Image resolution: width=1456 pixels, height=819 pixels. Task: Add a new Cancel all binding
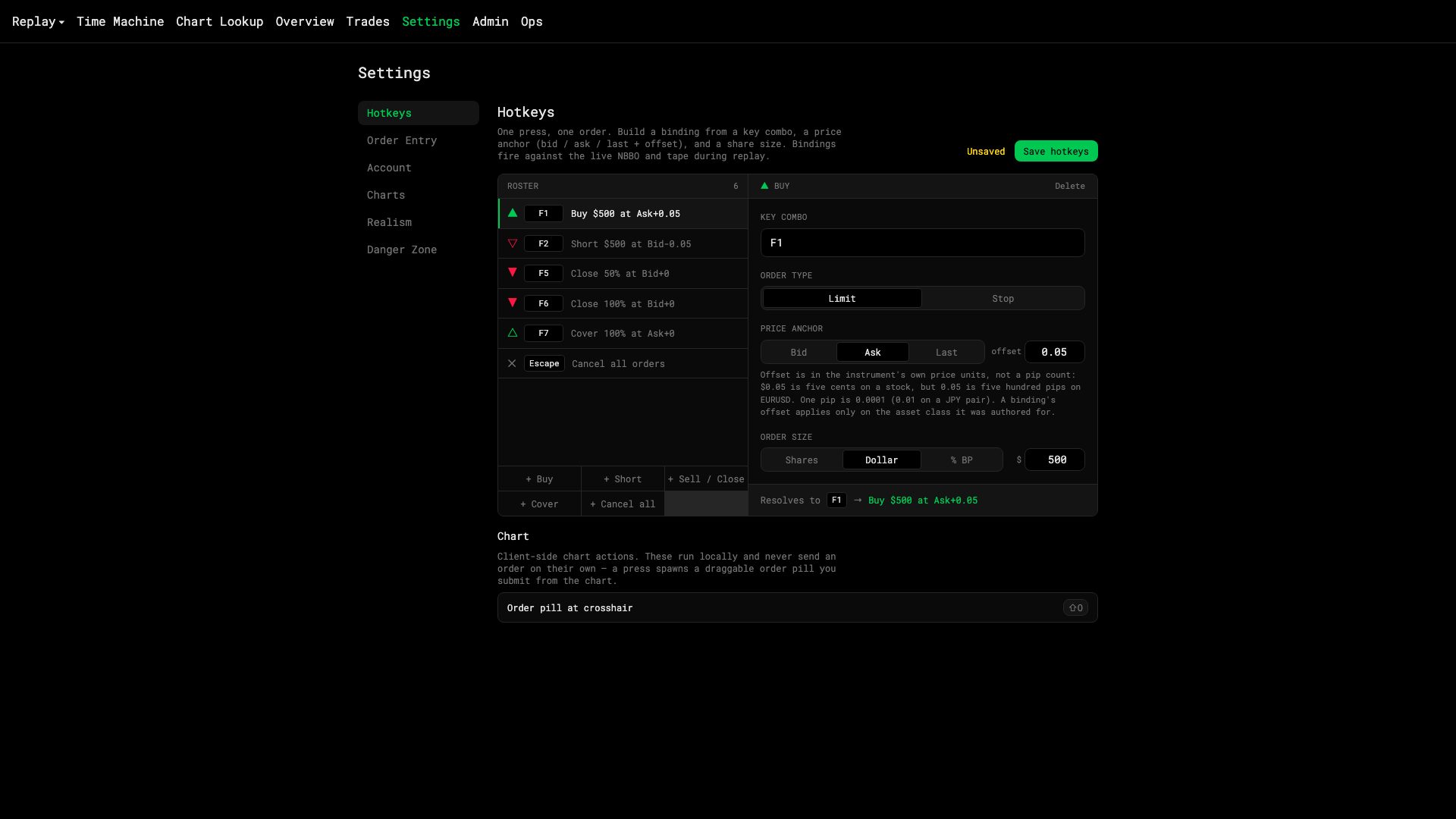tap(623, 504)
